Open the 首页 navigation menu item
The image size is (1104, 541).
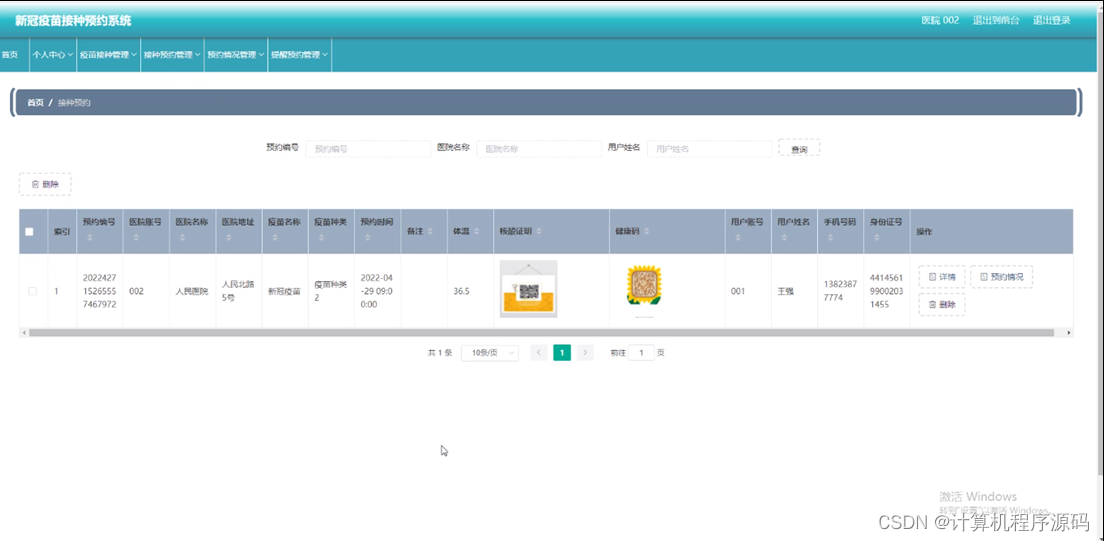click(10, 55)
